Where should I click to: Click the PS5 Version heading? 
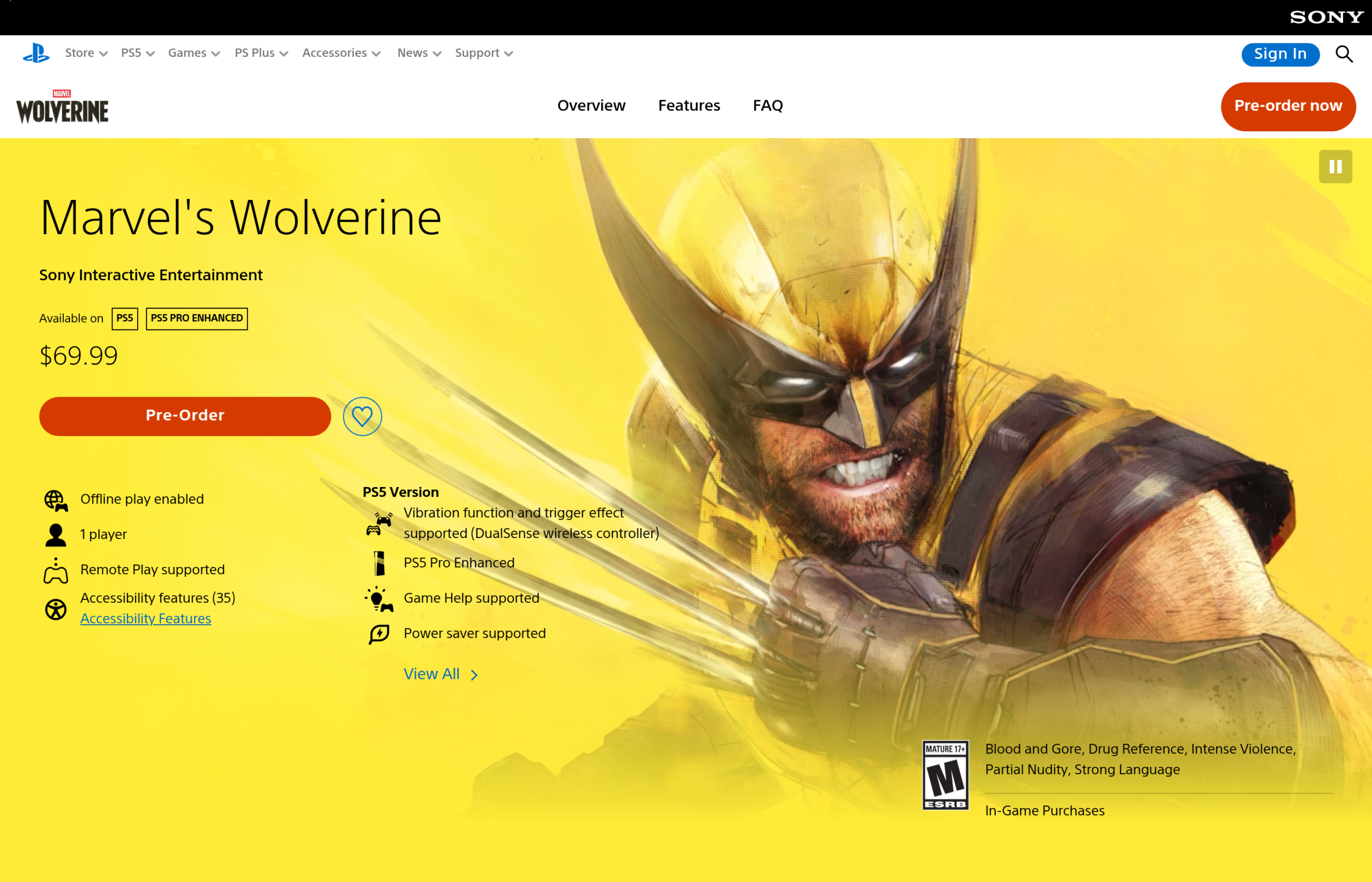(x=400, y=492)
